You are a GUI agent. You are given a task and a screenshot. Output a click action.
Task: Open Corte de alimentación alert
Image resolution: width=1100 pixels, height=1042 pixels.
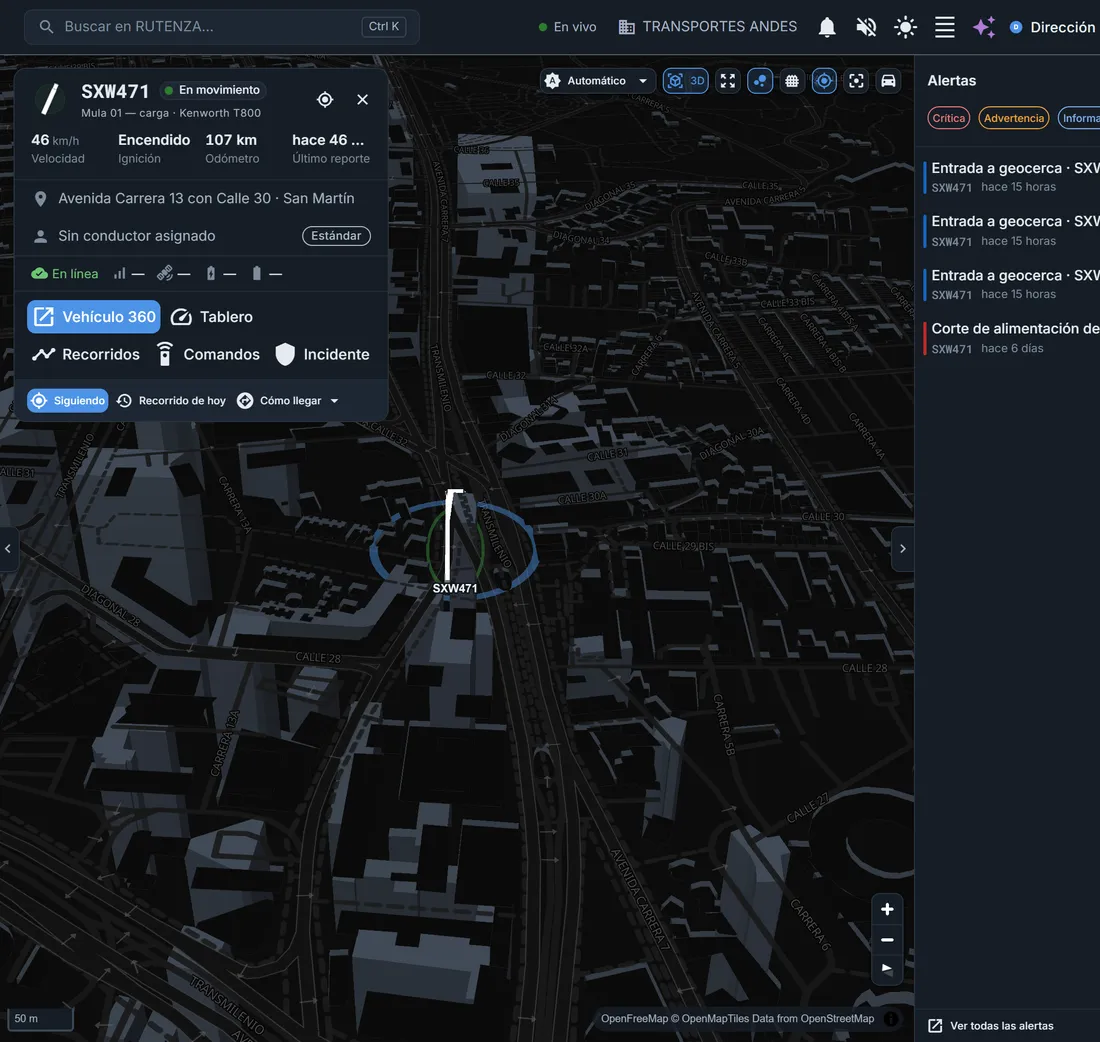tap(1012, 338)
